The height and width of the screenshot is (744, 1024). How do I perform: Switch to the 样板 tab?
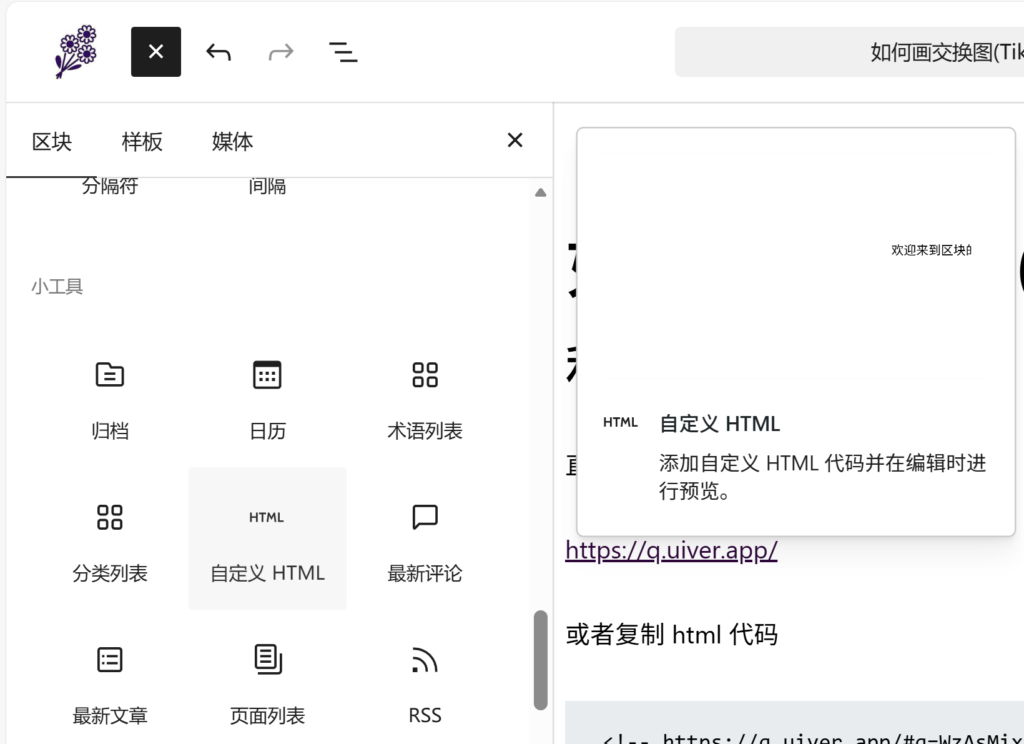142,141
